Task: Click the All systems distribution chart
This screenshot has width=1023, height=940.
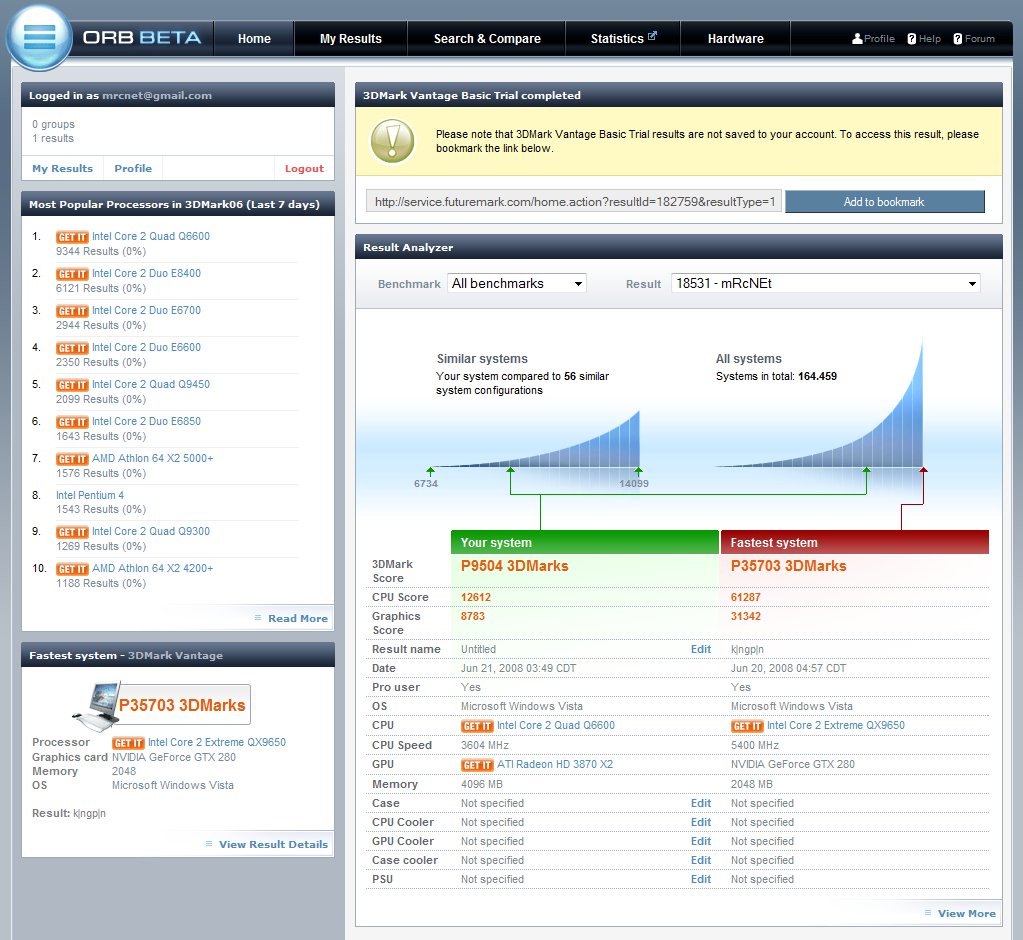Action: click(820, 404)
